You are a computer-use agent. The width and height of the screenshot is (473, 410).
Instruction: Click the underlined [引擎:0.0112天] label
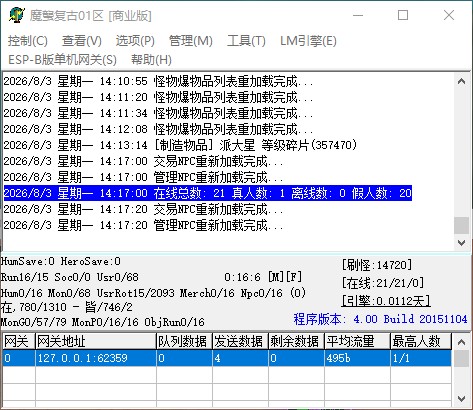click(386, 301)
